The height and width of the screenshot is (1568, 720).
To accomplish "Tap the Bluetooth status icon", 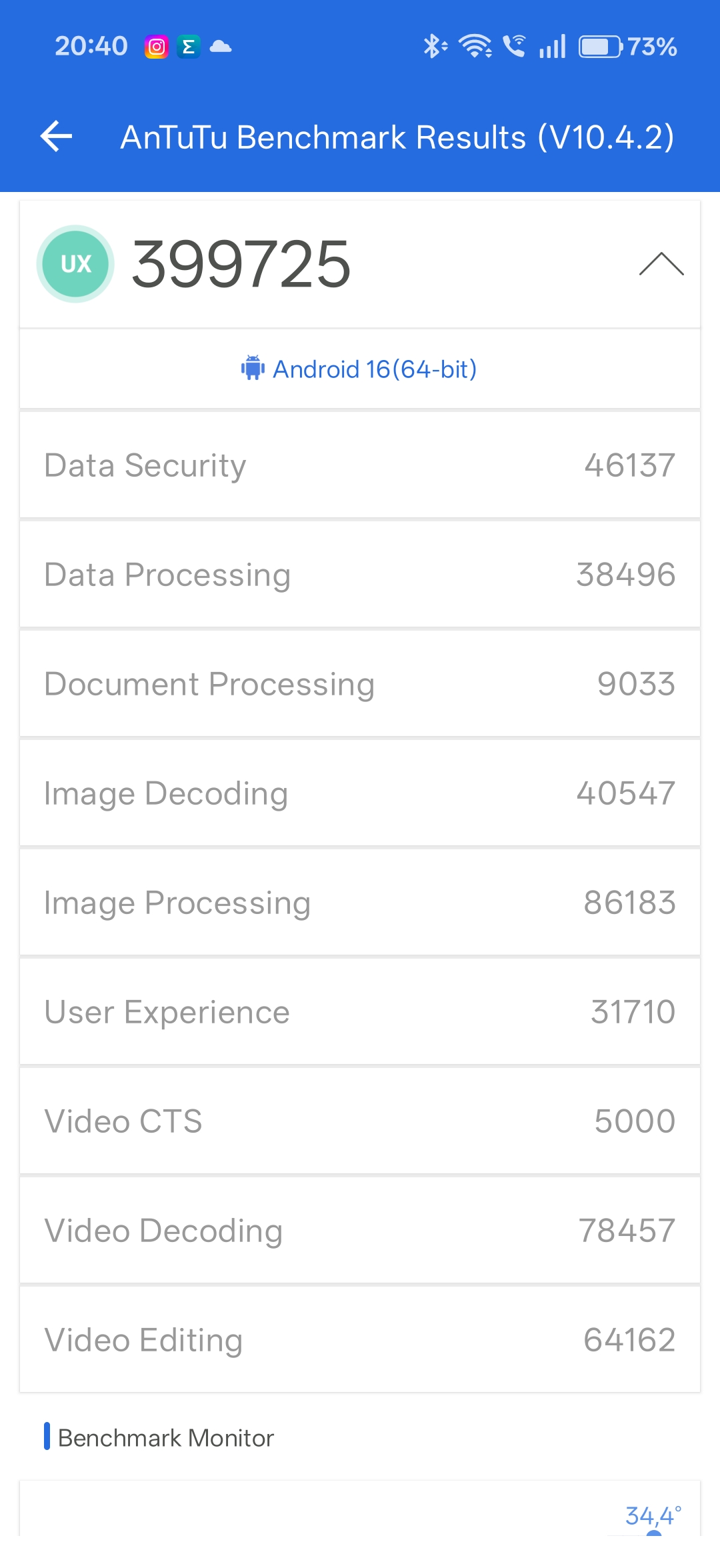I will pyautogui.click(x=435, y=47).
